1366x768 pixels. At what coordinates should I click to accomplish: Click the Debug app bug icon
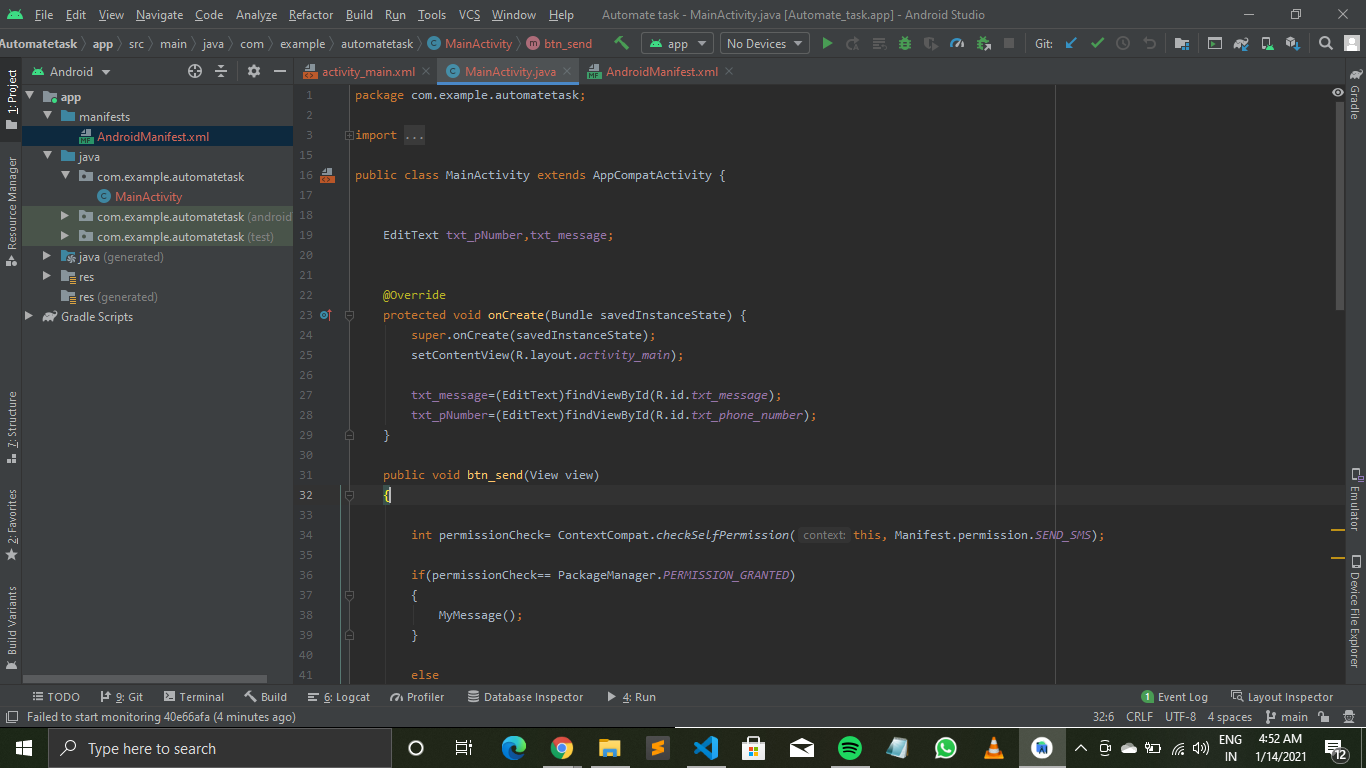pos(905,44)
